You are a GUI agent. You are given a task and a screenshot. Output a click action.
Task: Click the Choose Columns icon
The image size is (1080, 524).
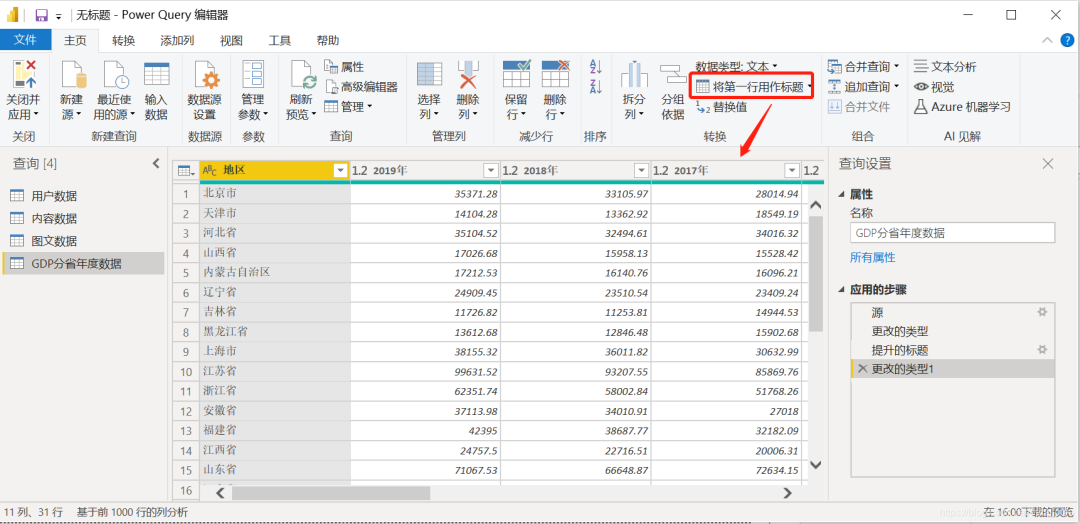pyautogui.click(x=430, y=75)
